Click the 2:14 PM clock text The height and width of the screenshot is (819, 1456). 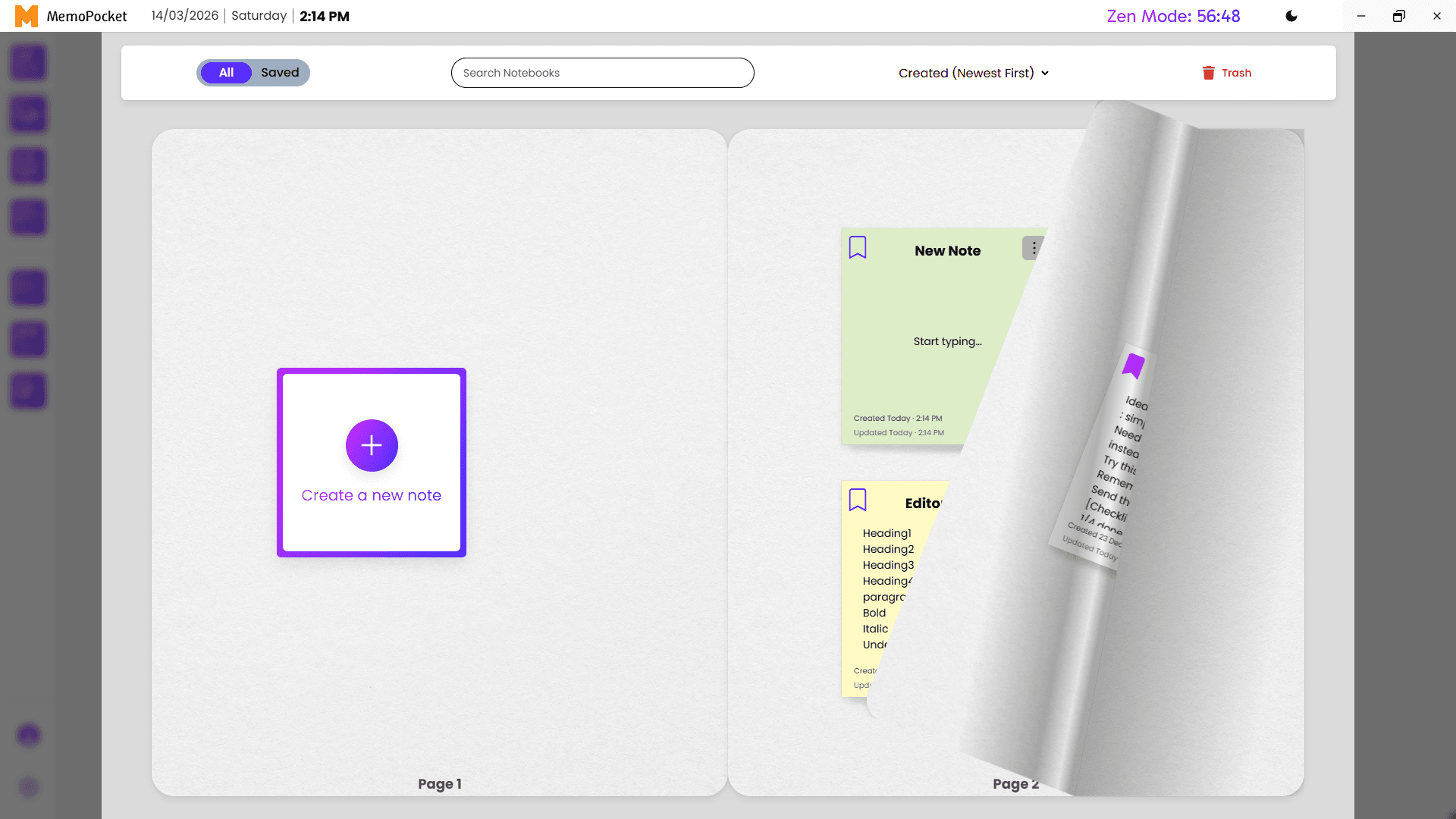325,16
